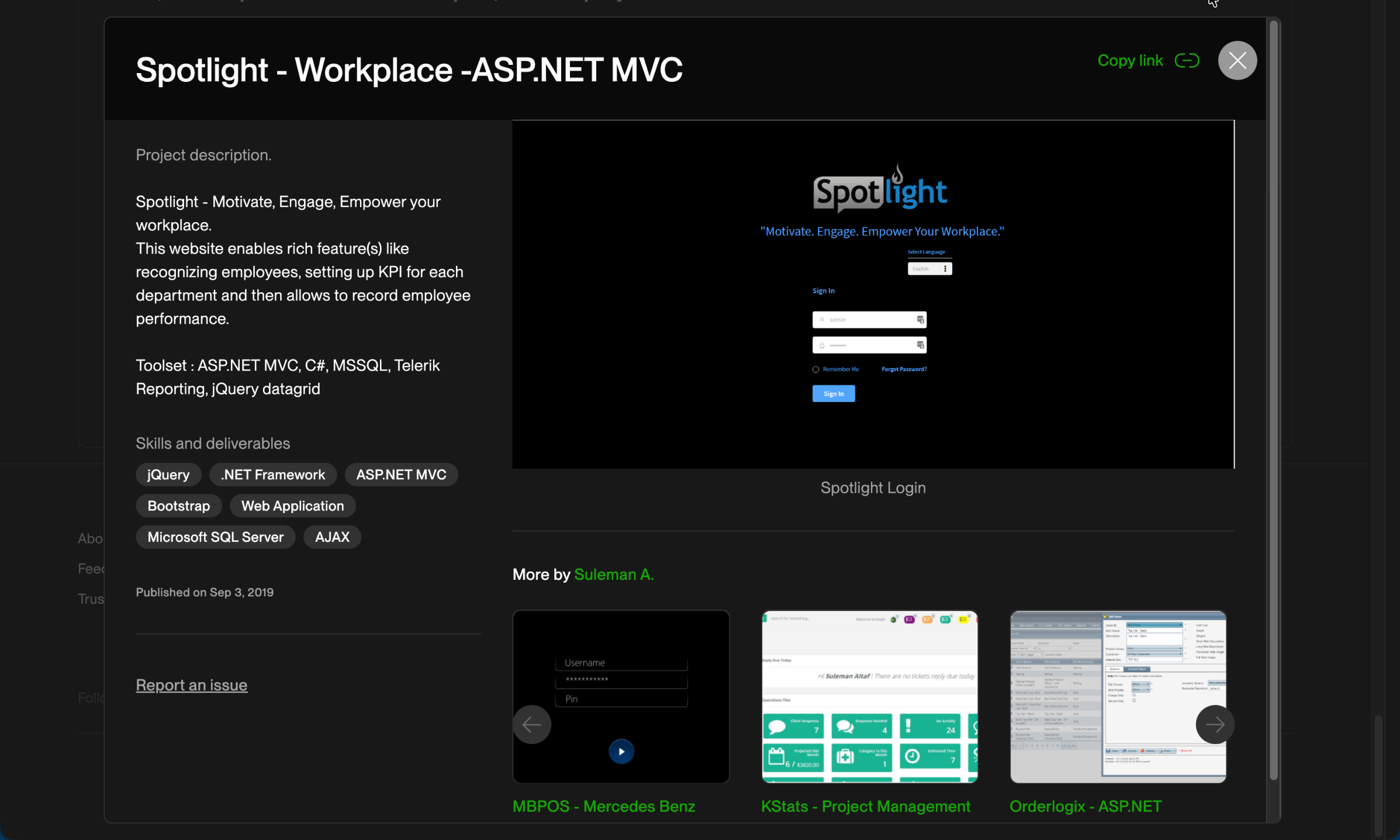Click the person icon in the admin username field
The image size is (1400, 840).
[x=821, y=320]
